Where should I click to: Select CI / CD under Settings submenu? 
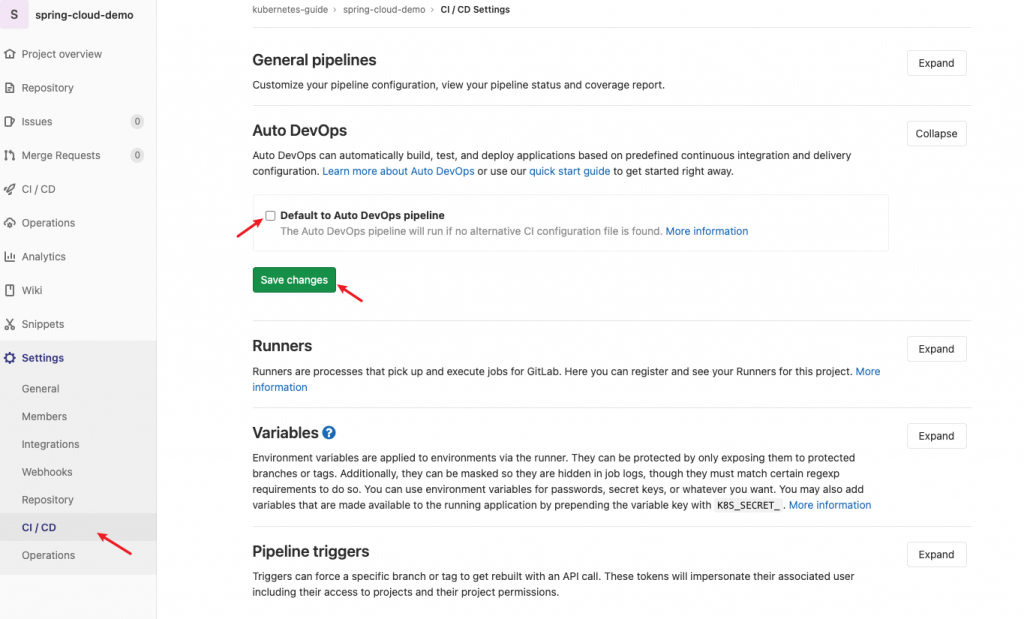coord(39,528)
